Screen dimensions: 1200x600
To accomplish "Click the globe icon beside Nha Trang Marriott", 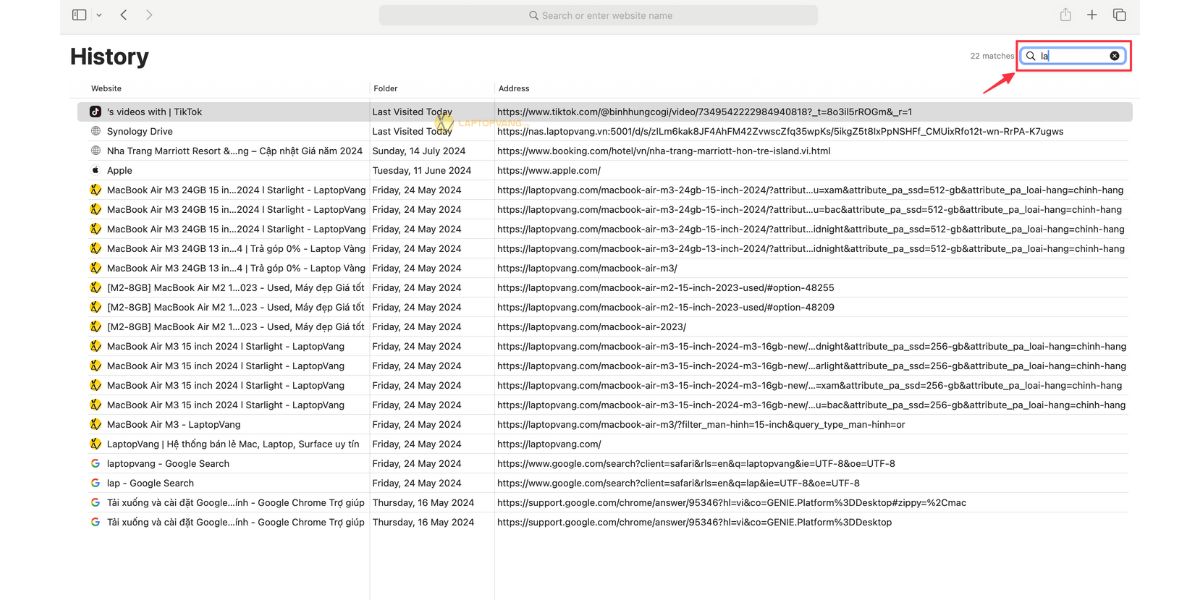I will point(95,151).
